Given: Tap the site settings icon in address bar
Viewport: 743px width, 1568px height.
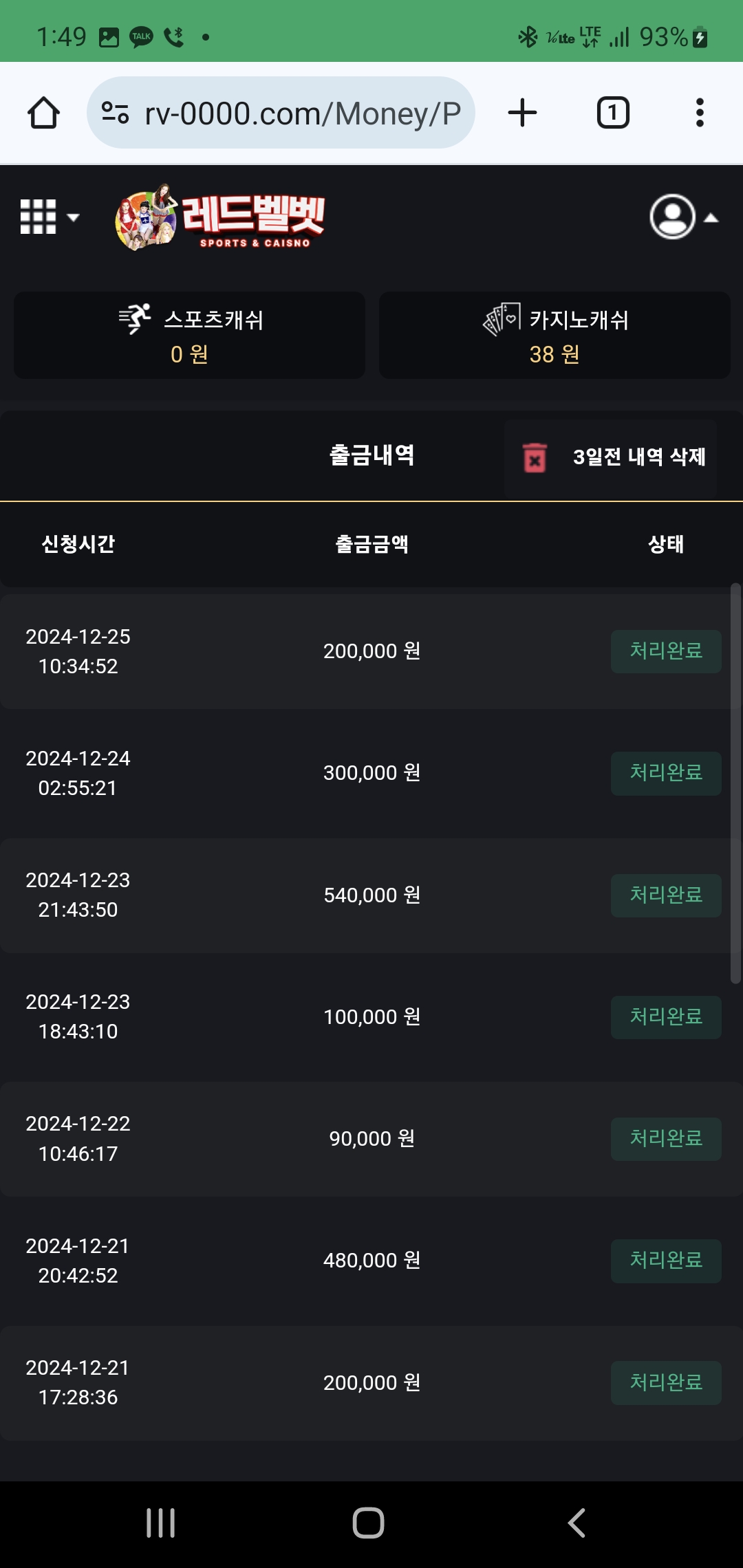Looking at the screenshot, I should 115,113.
